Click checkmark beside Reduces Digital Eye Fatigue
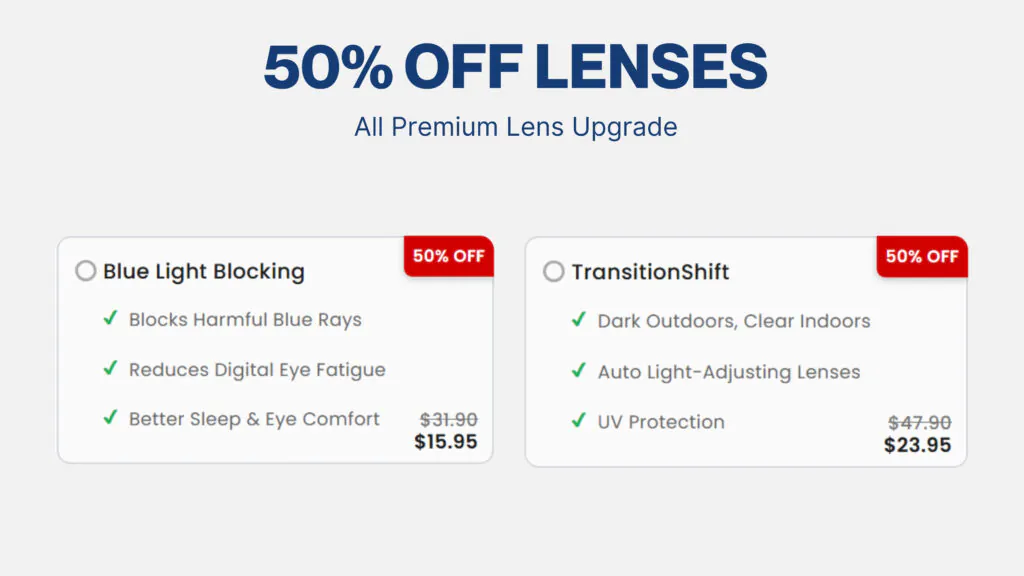The image size is (1024, 576). (111, 369)
